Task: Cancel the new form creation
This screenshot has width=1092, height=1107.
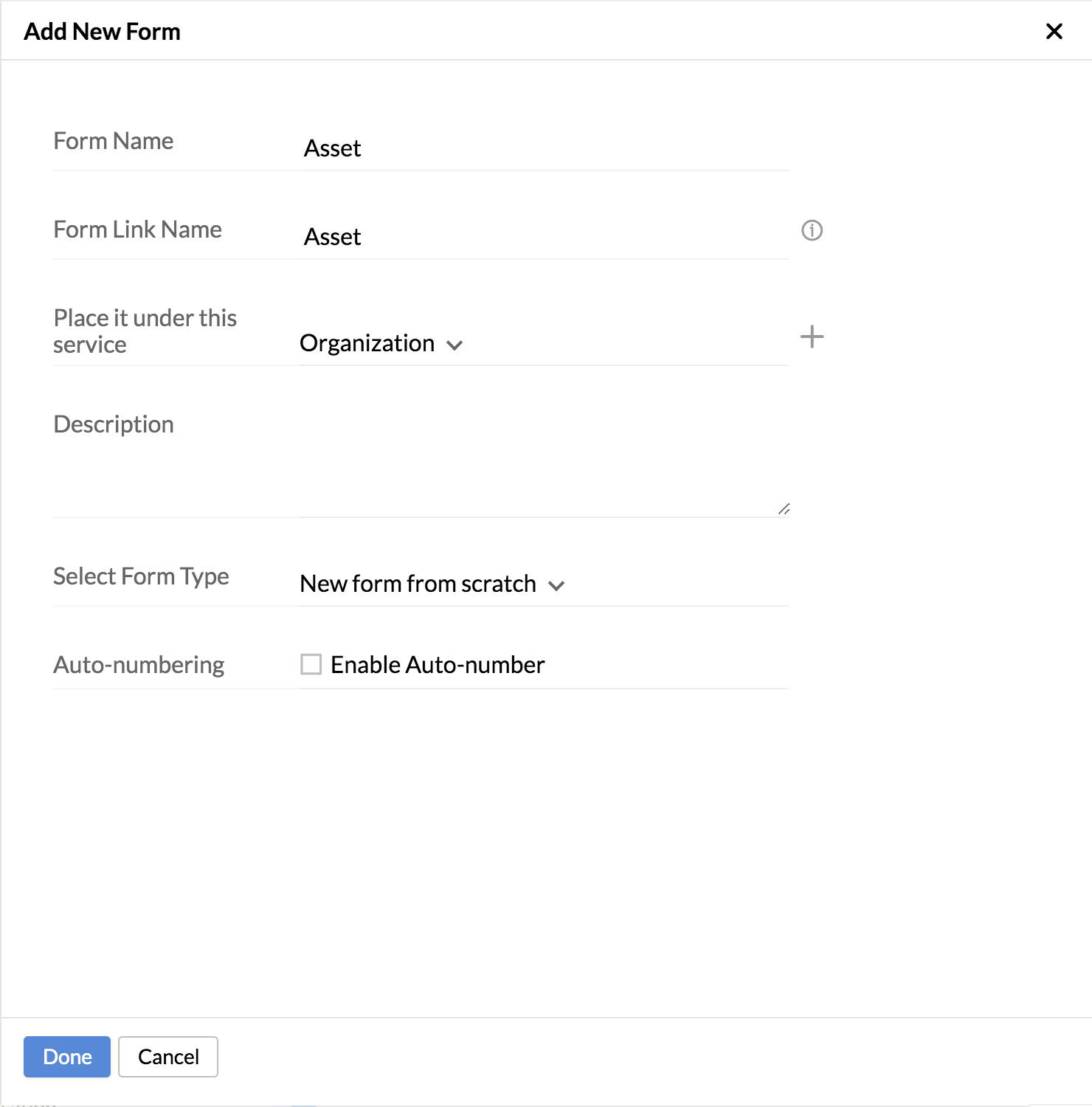Action: pos(168,1057)
